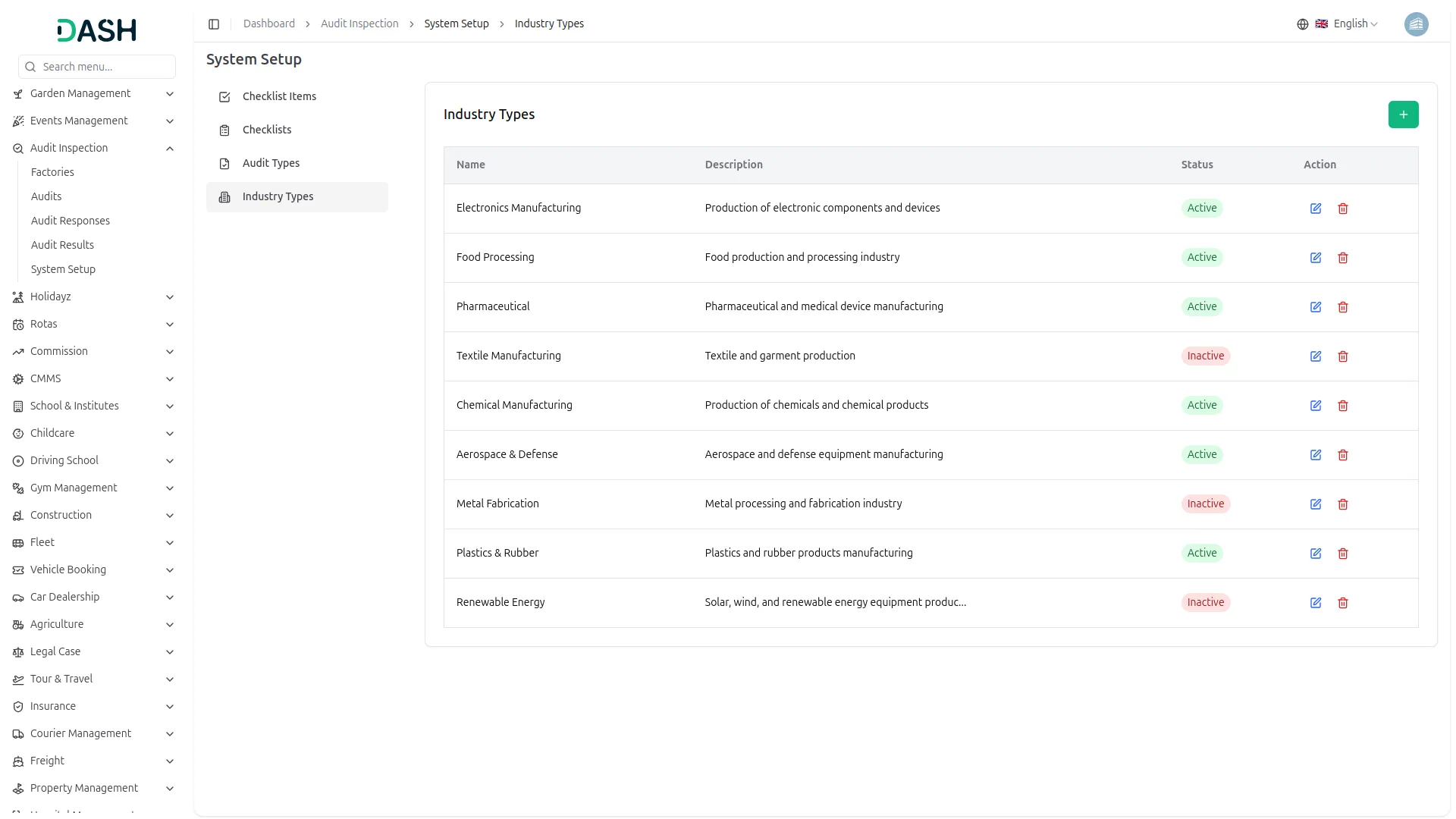Delete the Renewable Energy row

click(1343, 603)
